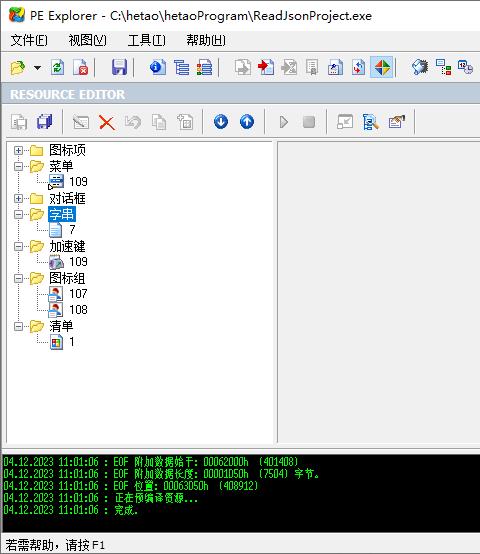Launch the Disassembler chip icon

pos(420,67)
